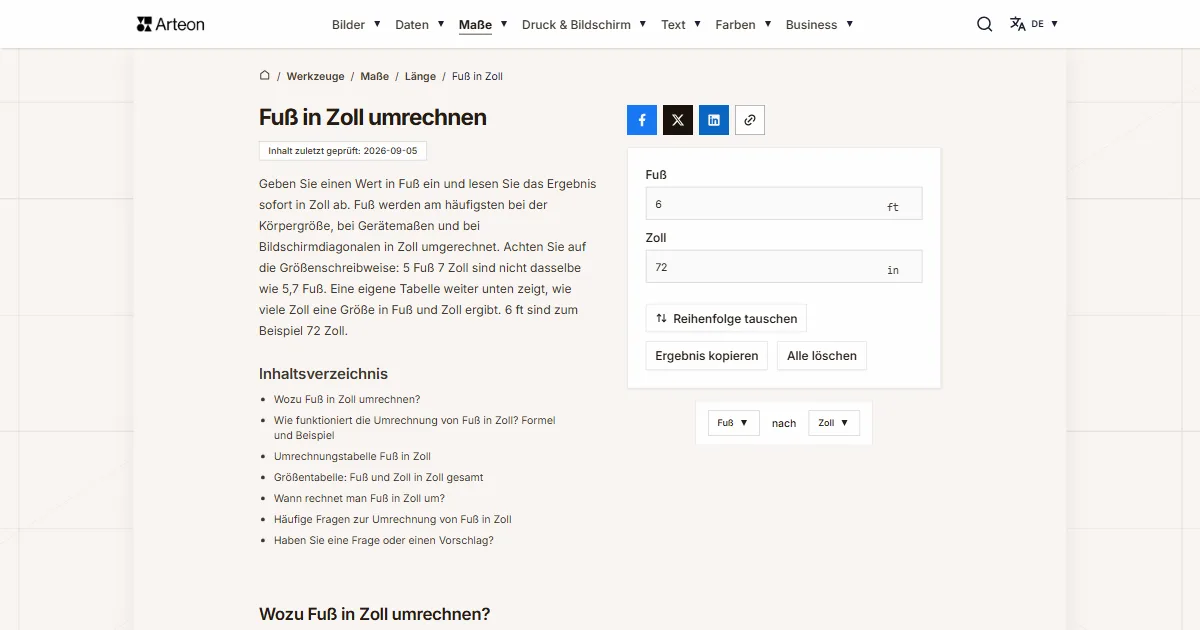Click the Zoll input field

[x=784, y=267]
